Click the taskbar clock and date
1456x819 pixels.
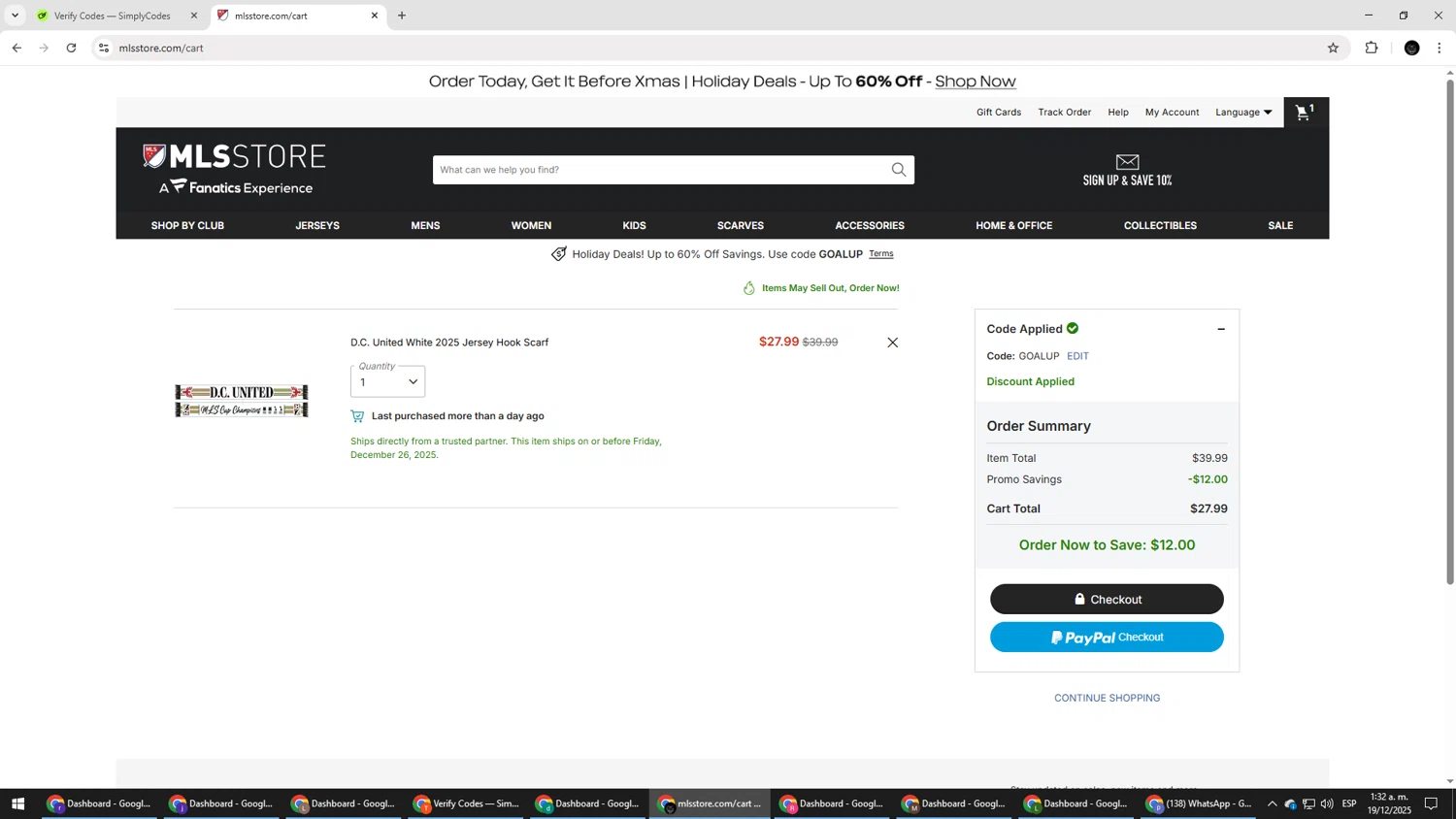coord(1390,803)
